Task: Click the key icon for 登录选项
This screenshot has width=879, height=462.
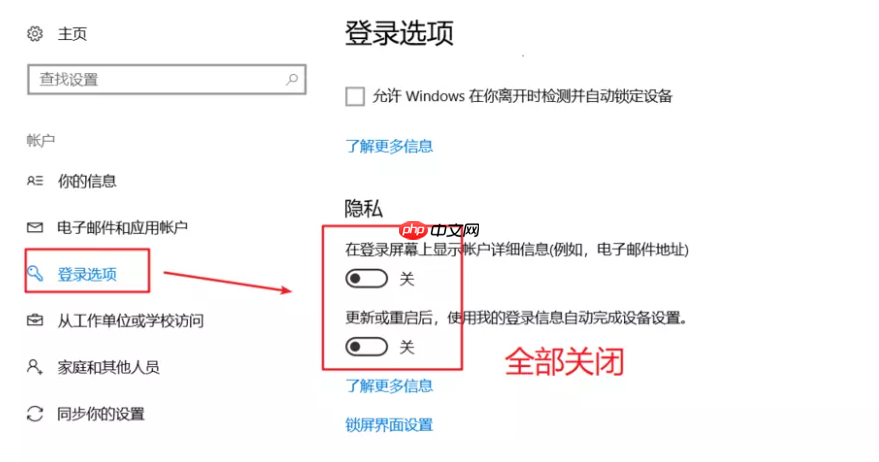Action: coord(35,274)
